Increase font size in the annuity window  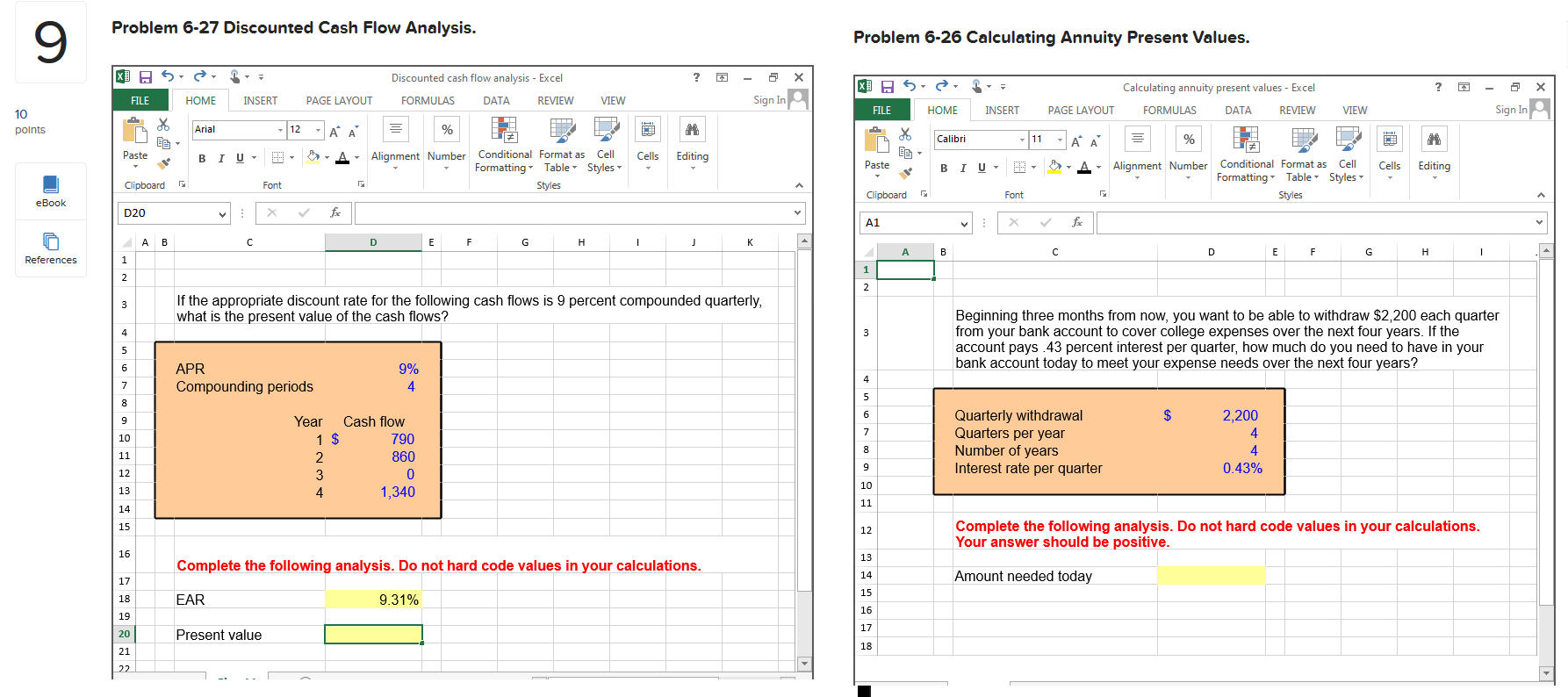point(1076,140)
